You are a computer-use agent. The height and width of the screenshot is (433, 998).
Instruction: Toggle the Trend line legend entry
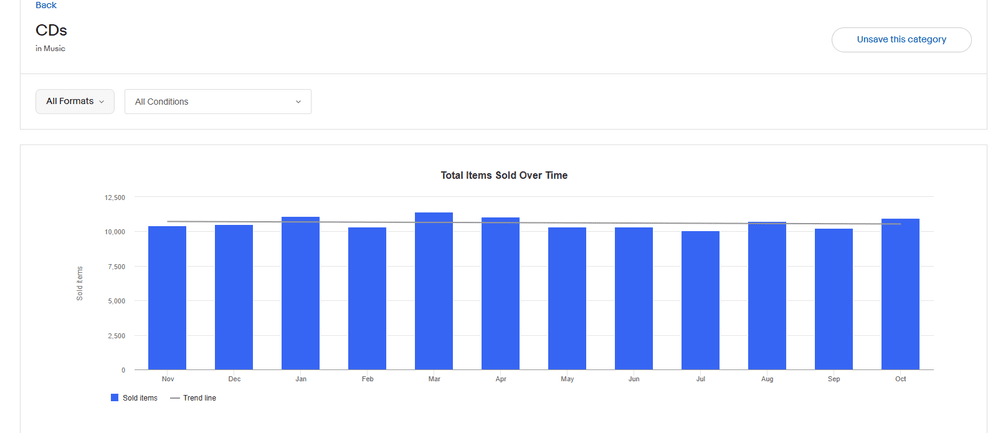pos(193,398)
